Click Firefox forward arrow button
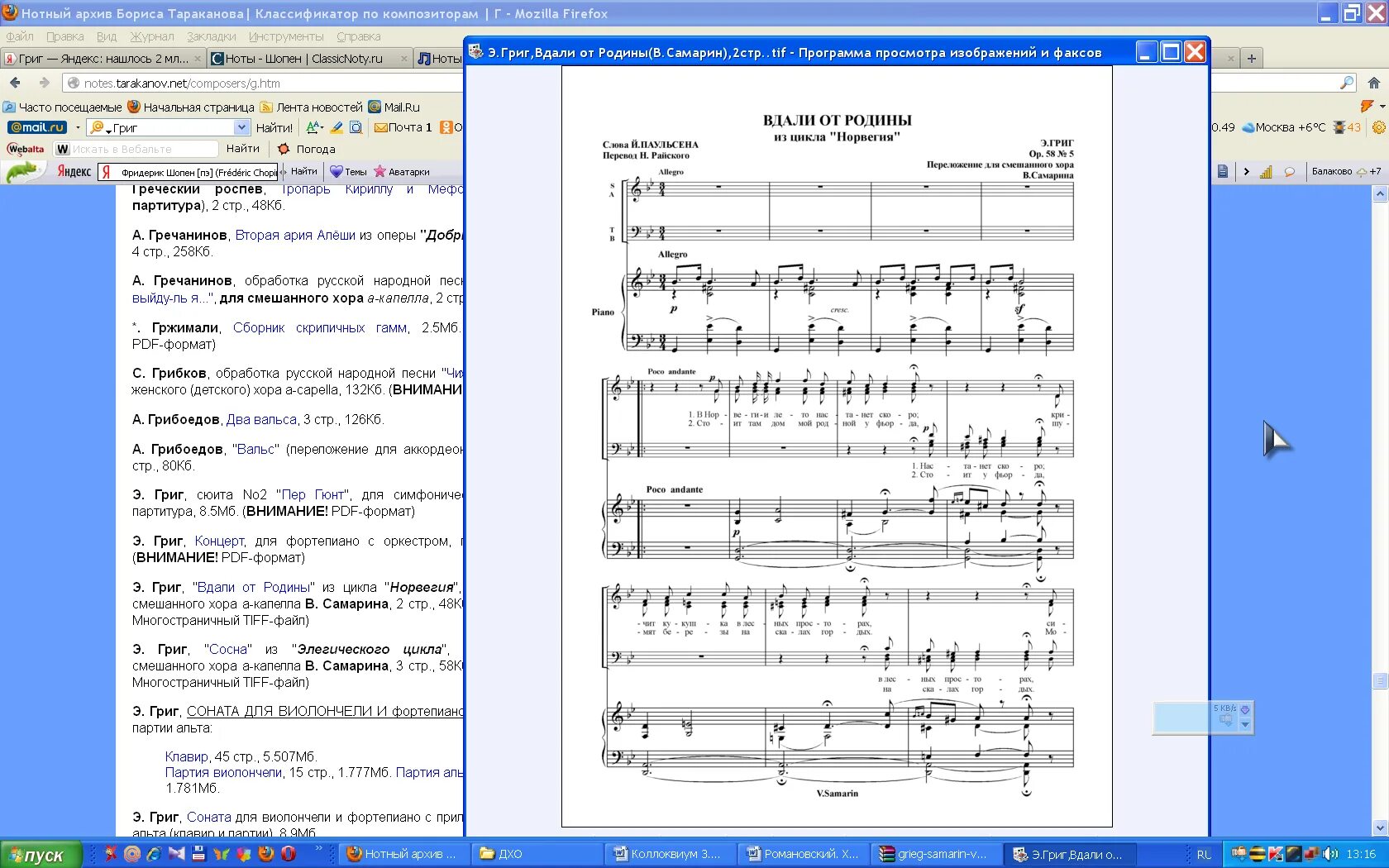 (x=45, y=83)
